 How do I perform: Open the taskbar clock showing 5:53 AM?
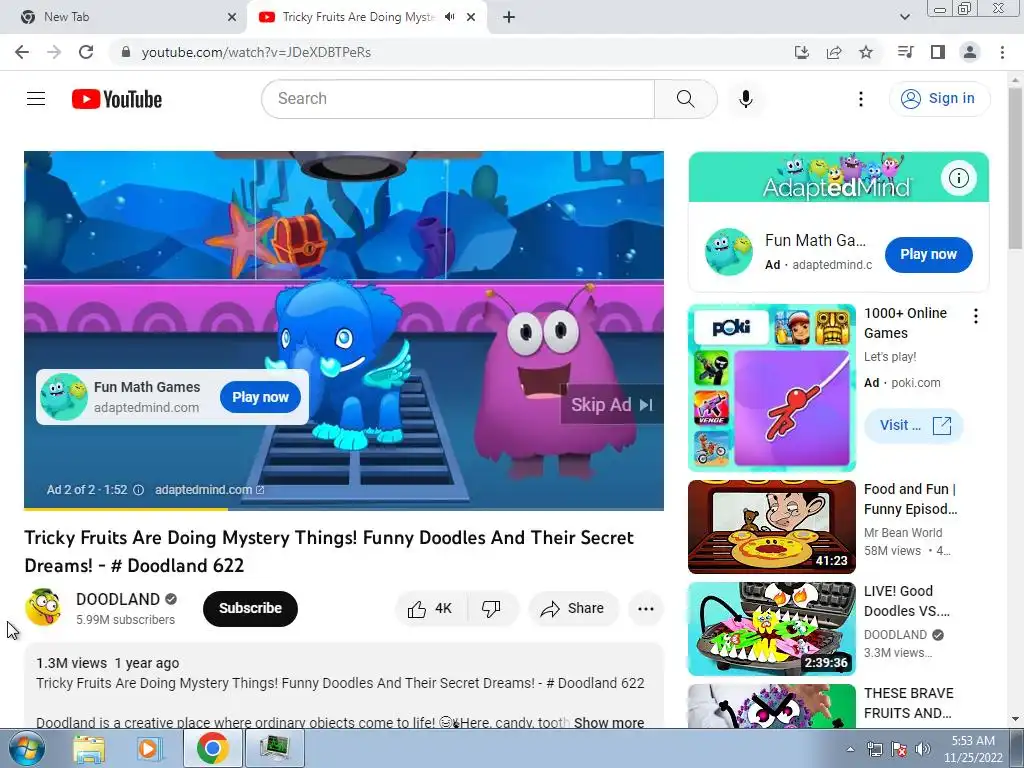pyautogui.click(x=973, y=749)
